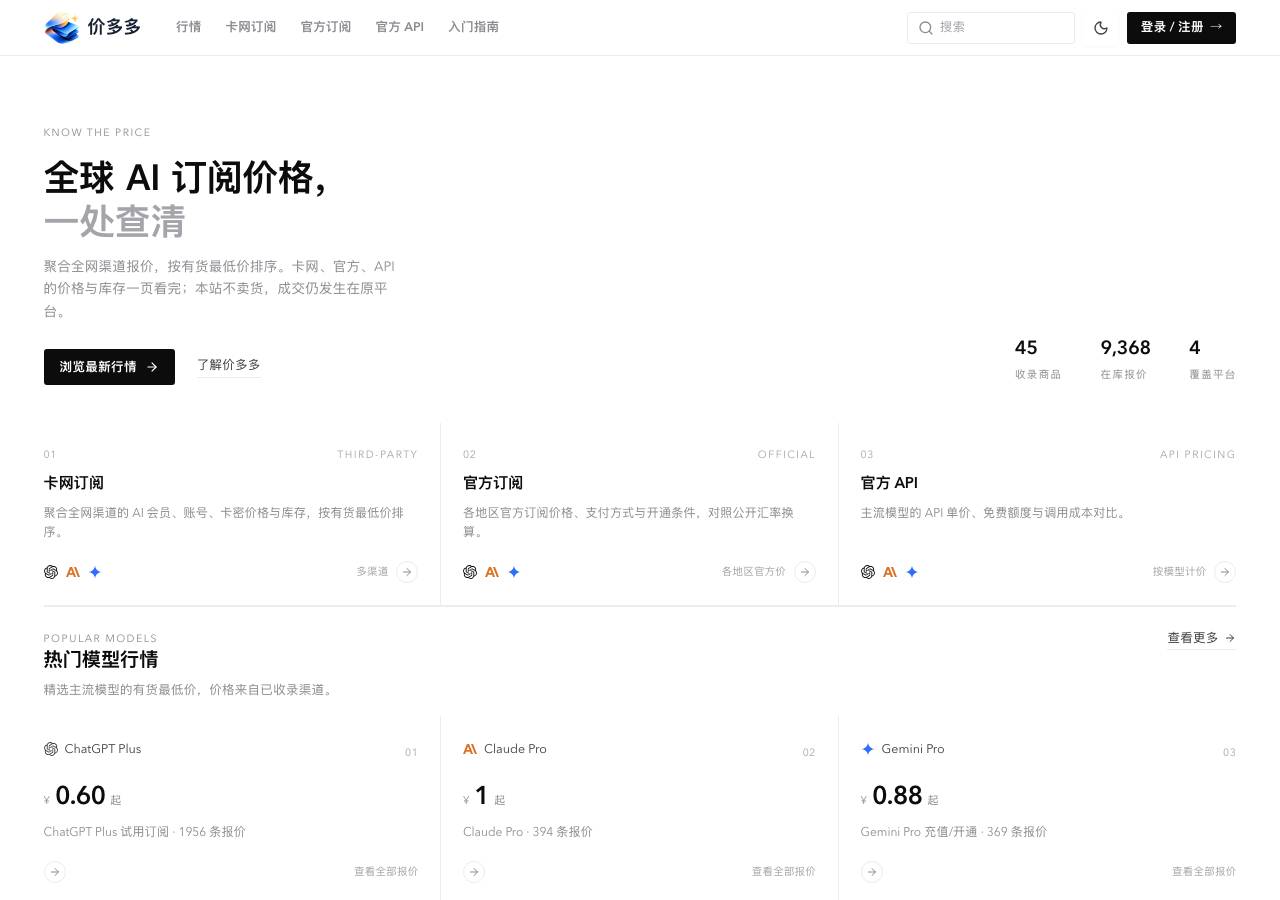Click the API PRICING label
Image resolution: width=1280 pixels, height=900 pixels.
(x=1198, y=454)
